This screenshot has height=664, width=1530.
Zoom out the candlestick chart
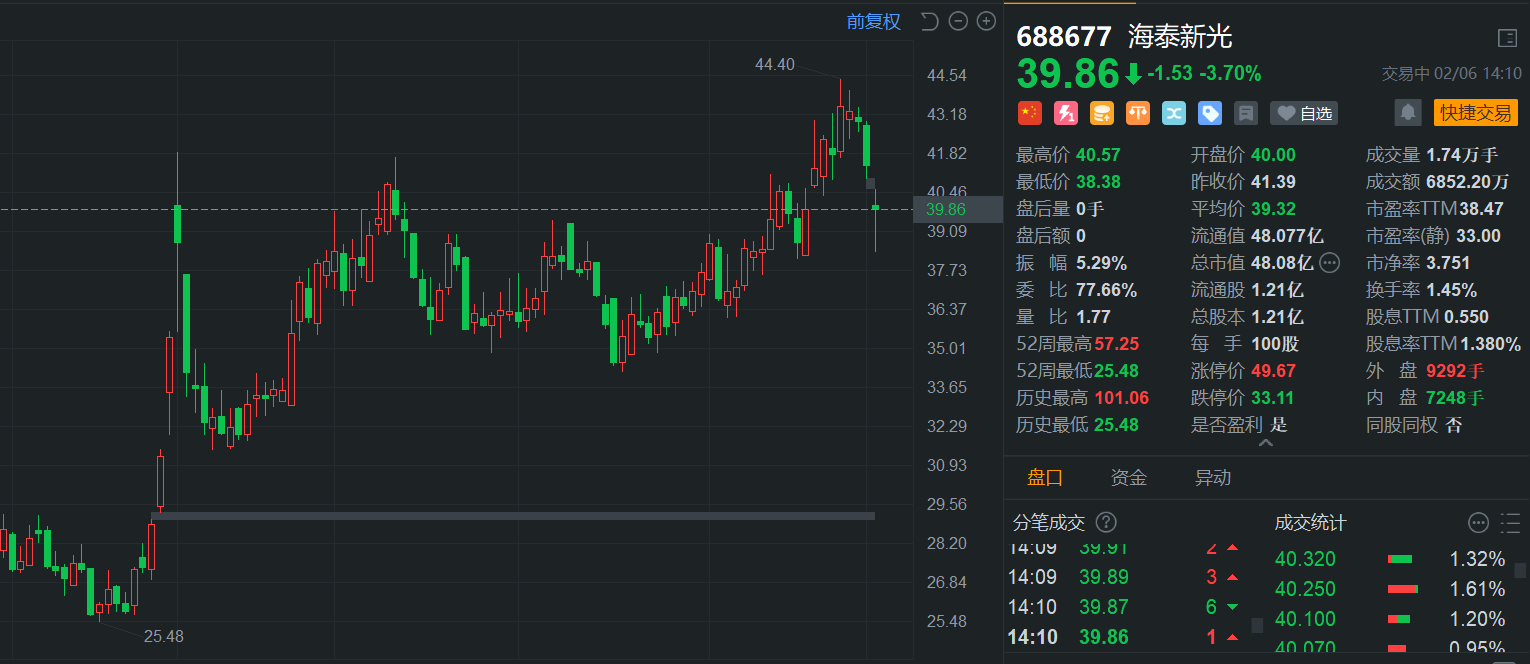click(x=958, y=21)
